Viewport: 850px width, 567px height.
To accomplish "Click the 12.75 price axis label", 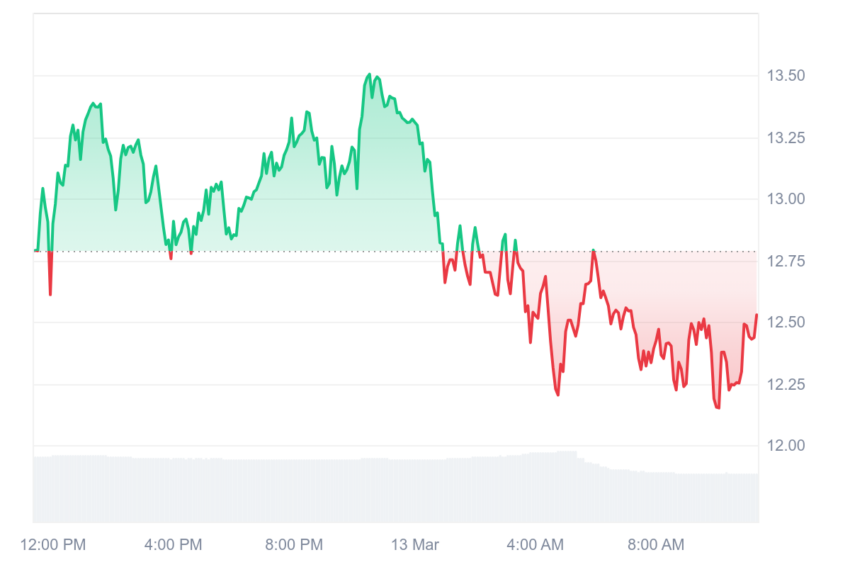I will coord(785,261).
